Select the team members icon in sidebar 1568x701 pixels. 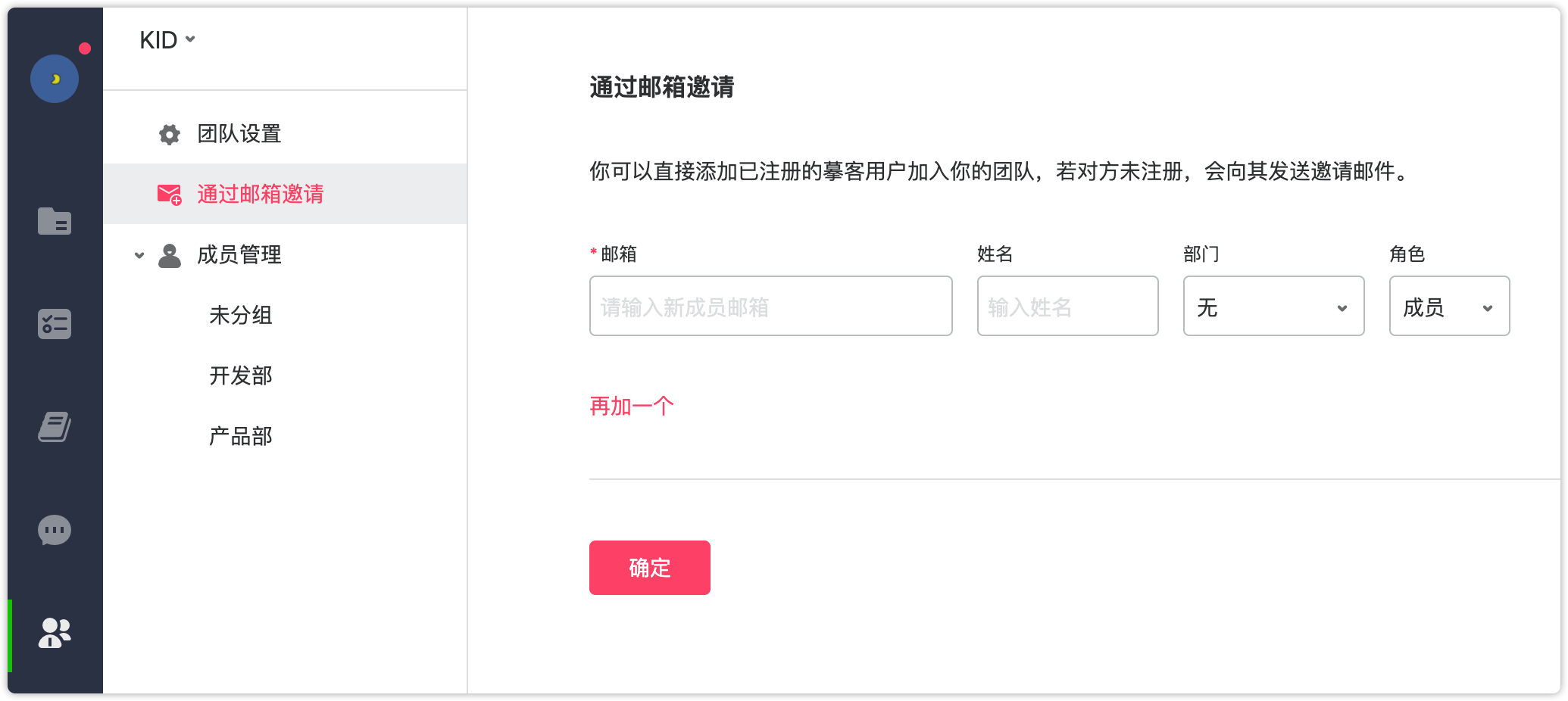[55, 633]
